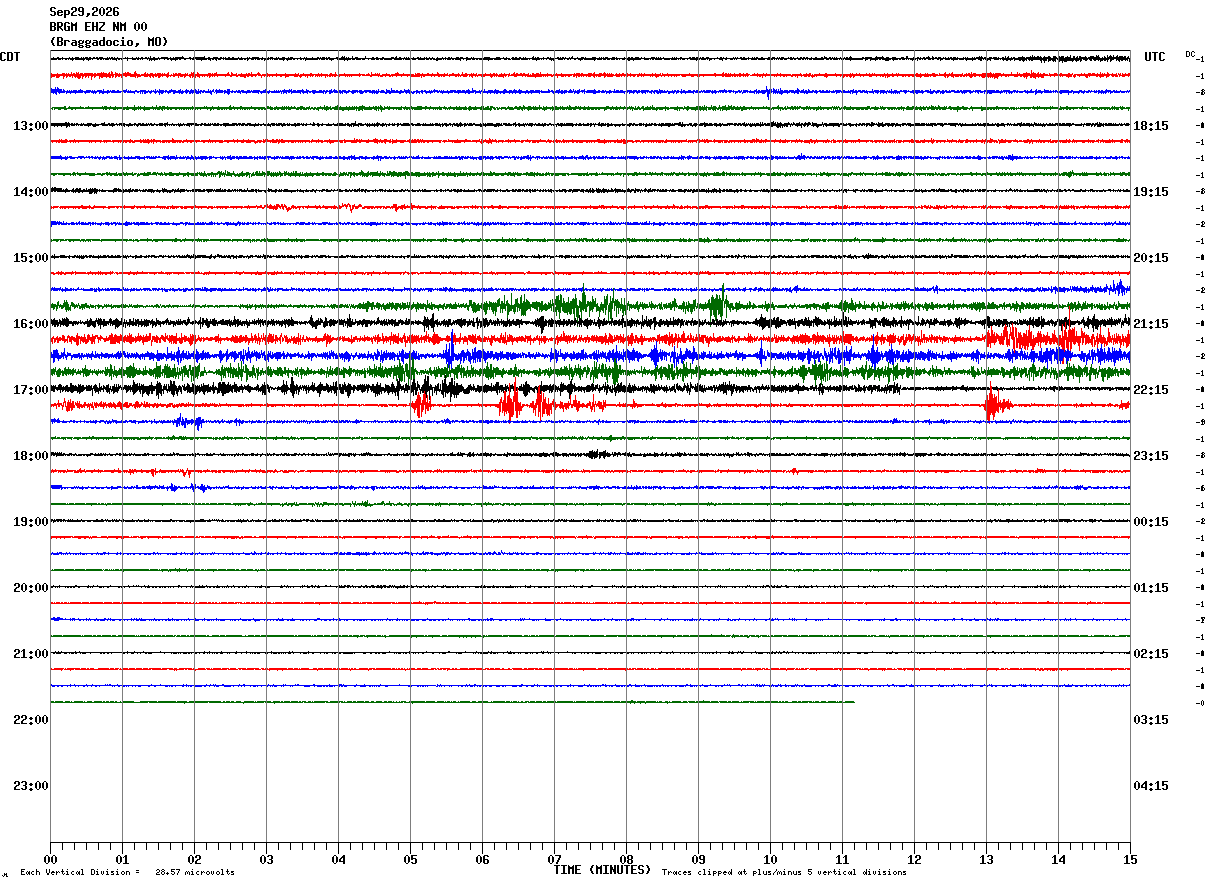Image resolution: width=1210 pixels, height=886 pixels.
Task: Click the traces clipped footnote text
Action: pos(784,873)
